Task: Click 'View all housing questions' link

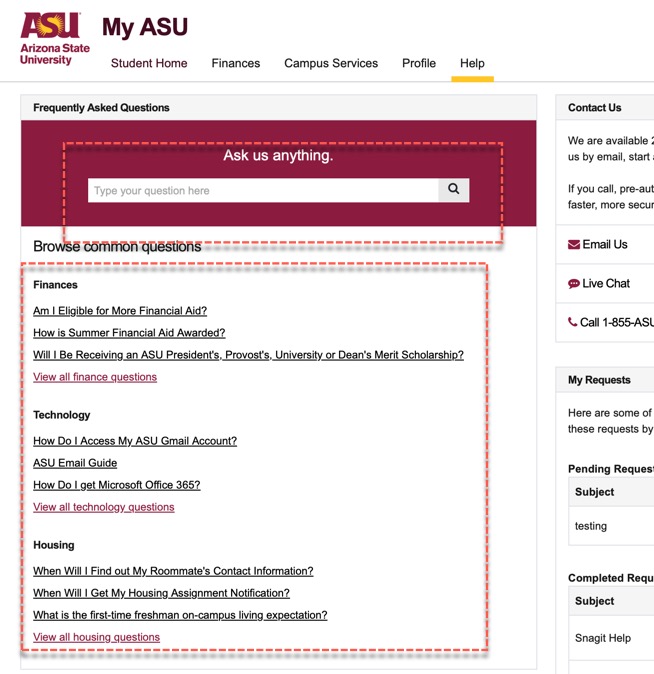Action: pos(96,637)
